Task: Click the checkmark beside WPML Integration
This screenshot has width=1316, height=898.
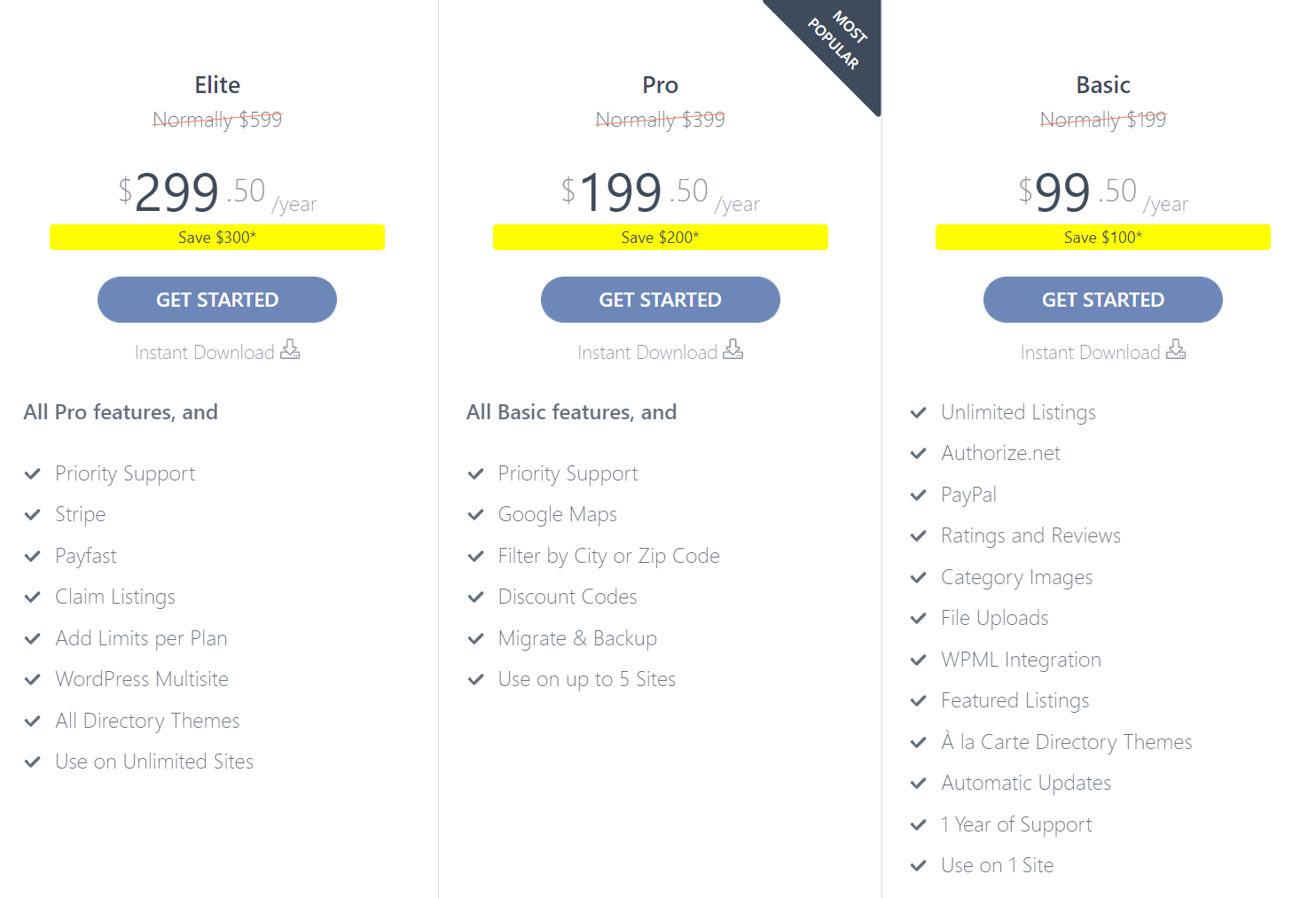Action: 919,660
